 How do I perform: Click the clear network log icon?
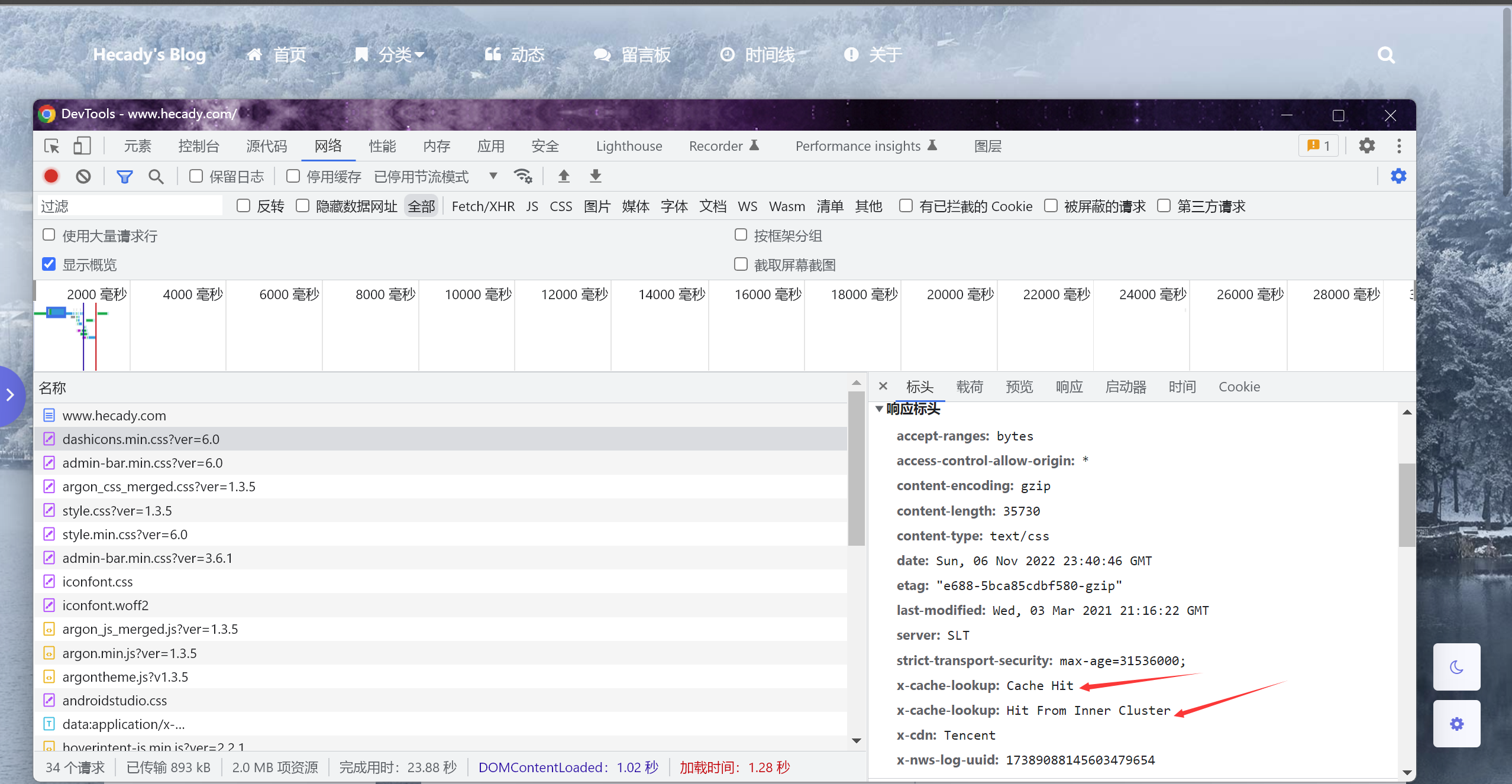pyautogui.click(x=83, y=176)
